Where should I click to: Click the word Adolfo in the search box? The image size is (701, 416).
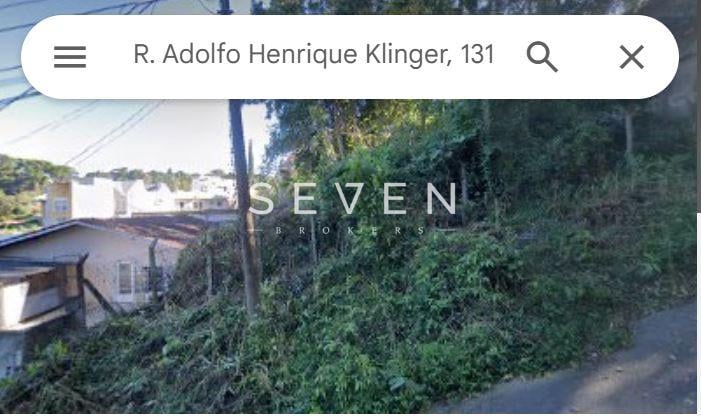pos(202,55)
